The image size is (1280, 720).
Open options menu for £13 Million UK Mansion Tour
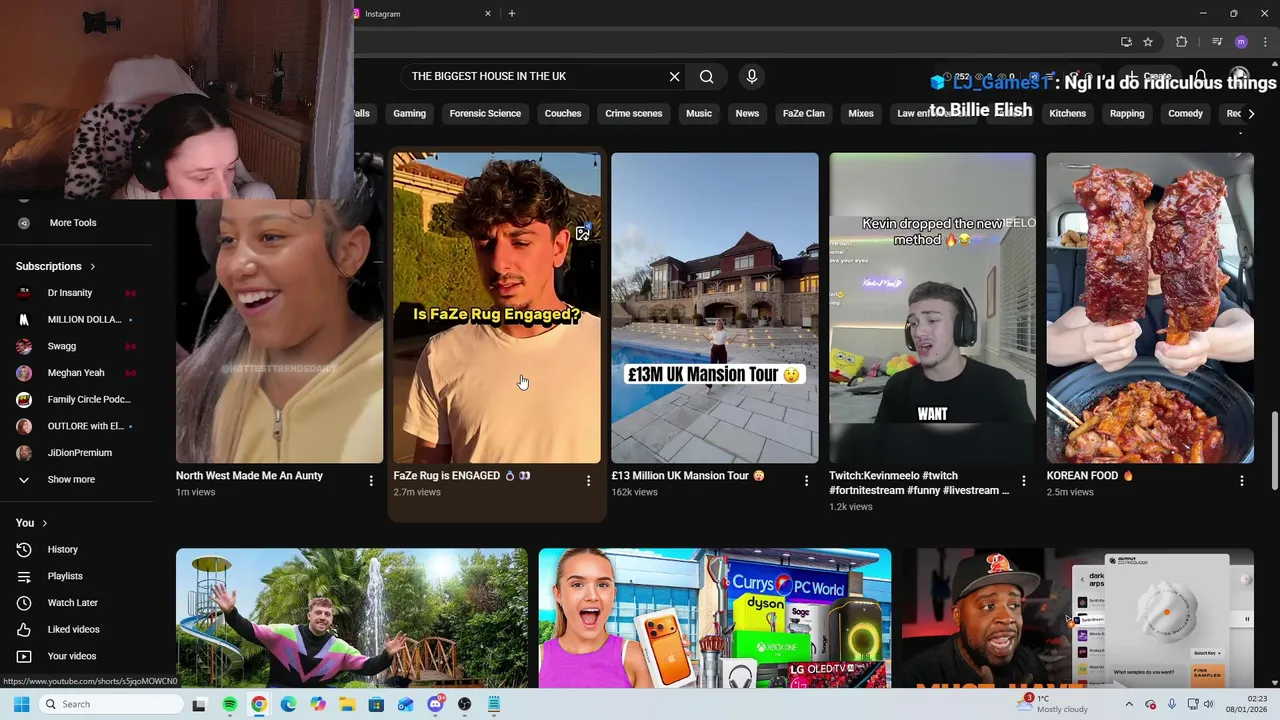pyautogui.click(x=806, y=481)
